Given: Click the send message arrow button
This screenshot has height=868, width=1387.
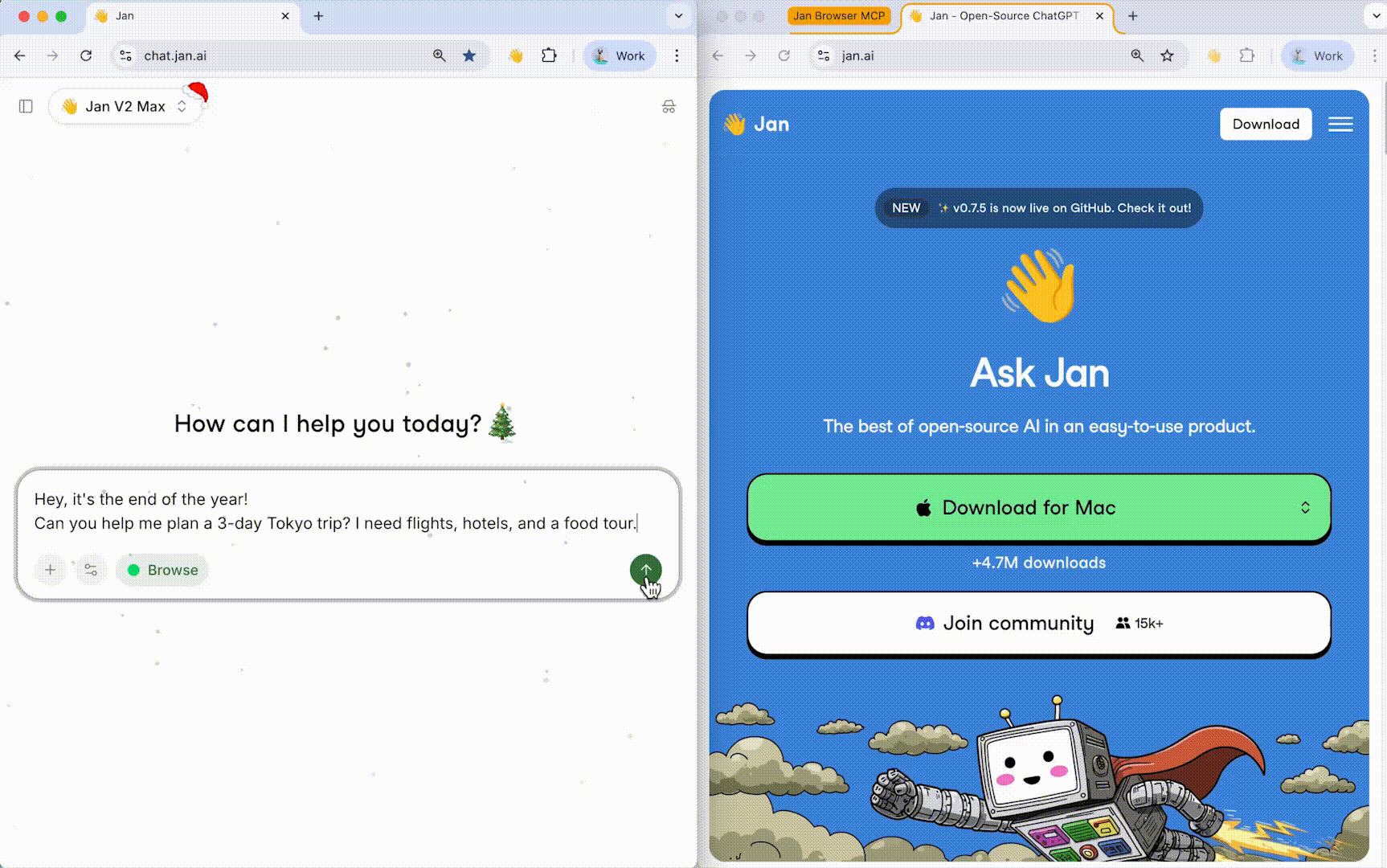Looking at the screenshot, I should pos(645,570).
